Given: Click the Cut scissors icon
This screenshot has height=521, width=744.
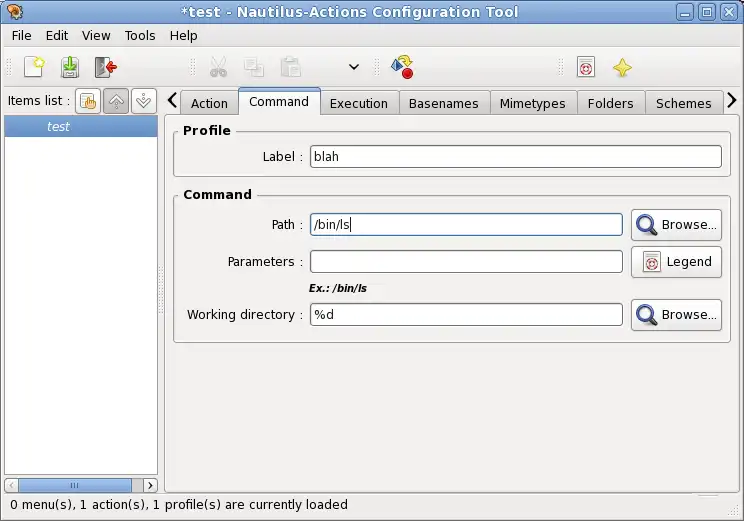Looking at the screenshot, I should (218, 67).
